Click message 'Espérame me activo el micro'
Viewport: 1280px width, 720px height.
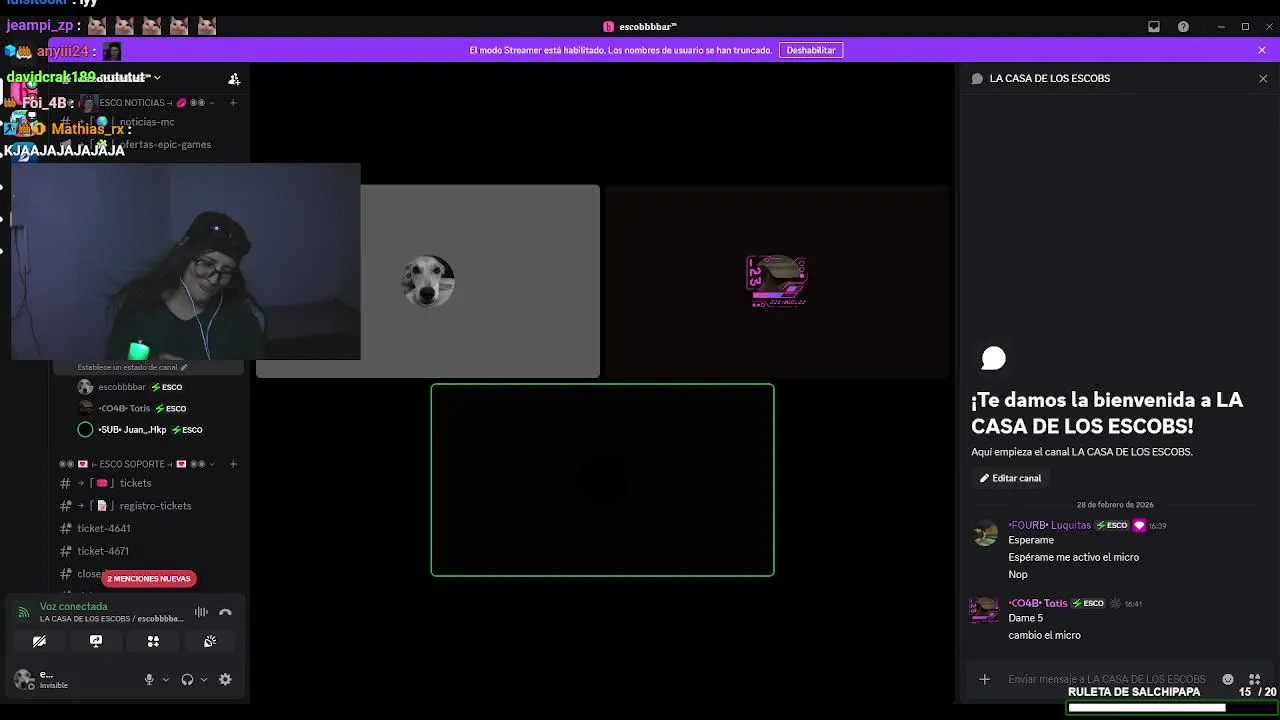[1074, 557]
